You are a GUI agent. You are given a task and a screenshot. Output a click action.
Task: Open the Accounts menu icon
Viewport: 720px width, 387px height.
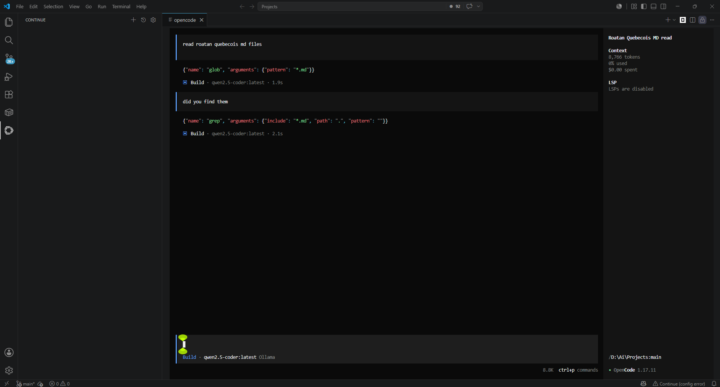coord(9,353)
